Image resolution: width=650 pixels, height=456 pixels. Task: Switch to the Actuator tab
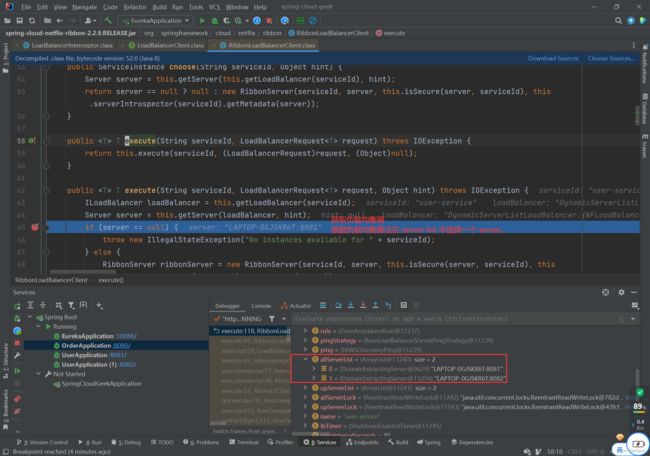(296, 306)
